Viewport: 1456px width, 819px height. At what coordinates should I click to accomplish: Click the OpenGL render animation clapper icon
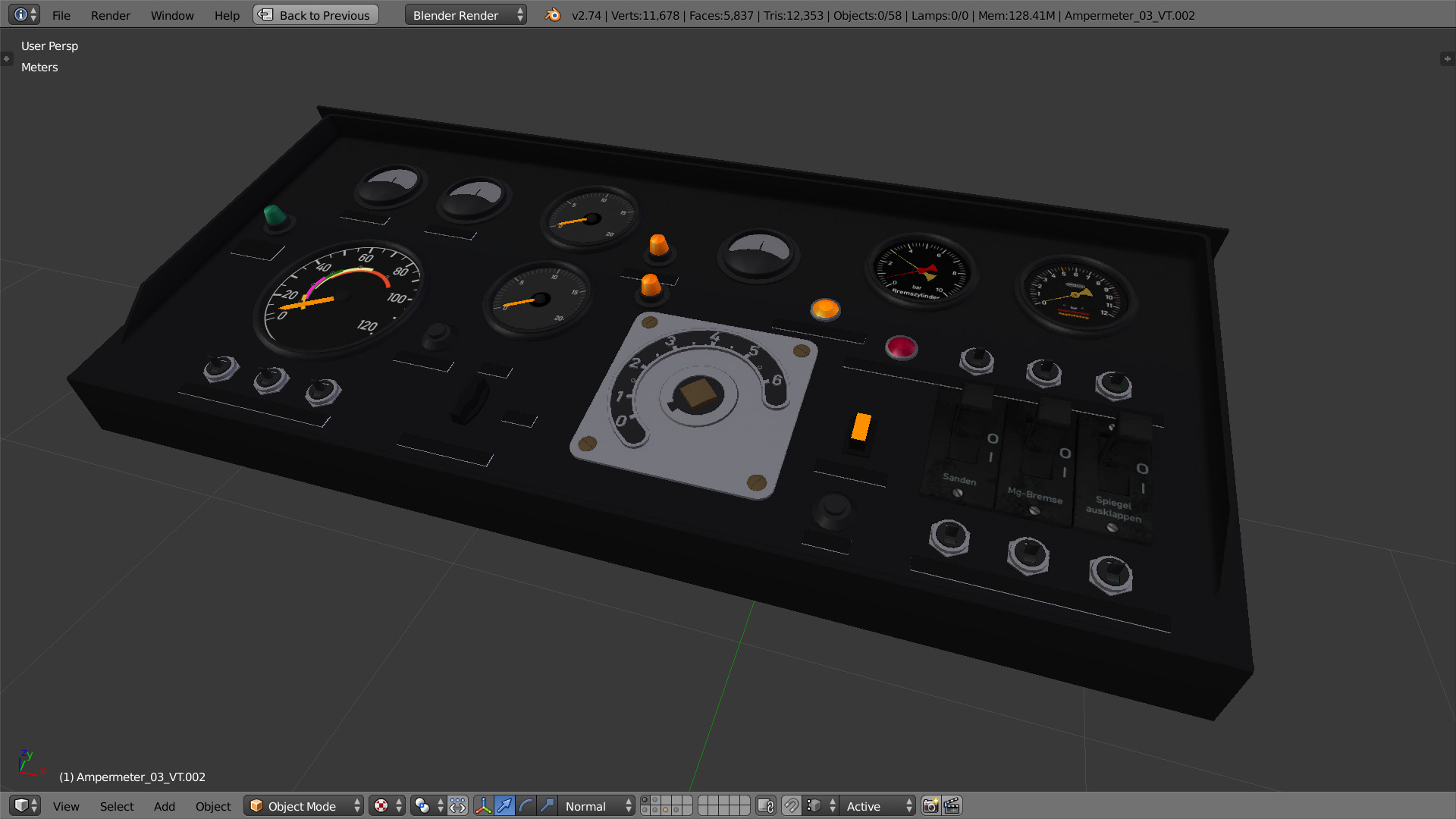click(952, 805)
